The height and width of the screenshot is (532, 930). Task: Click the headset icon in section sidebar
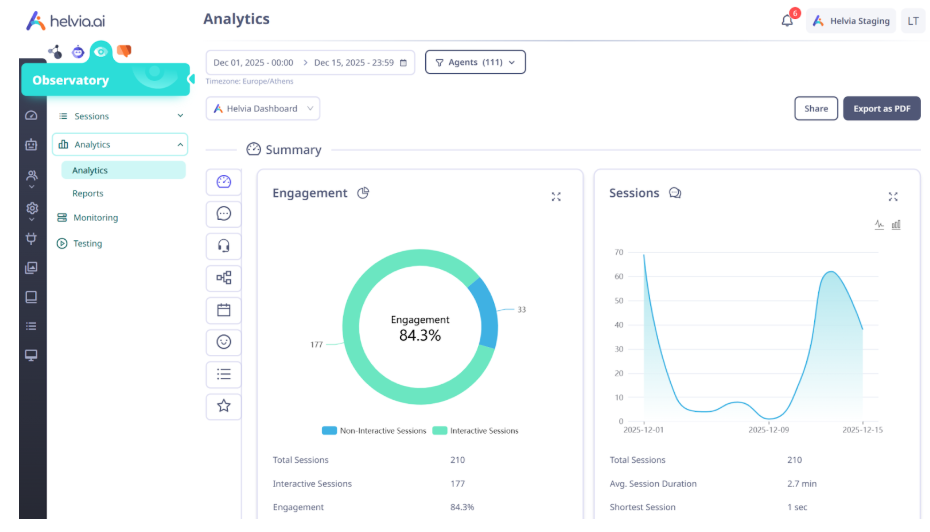[x=223, y=245]
